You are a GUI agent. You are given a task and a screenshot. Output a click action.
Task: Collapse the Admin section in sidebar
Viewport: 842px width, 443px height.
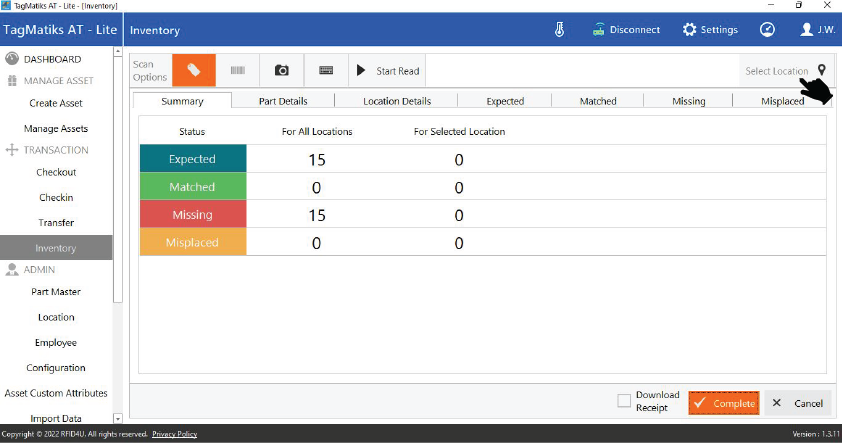click(40, 270)
